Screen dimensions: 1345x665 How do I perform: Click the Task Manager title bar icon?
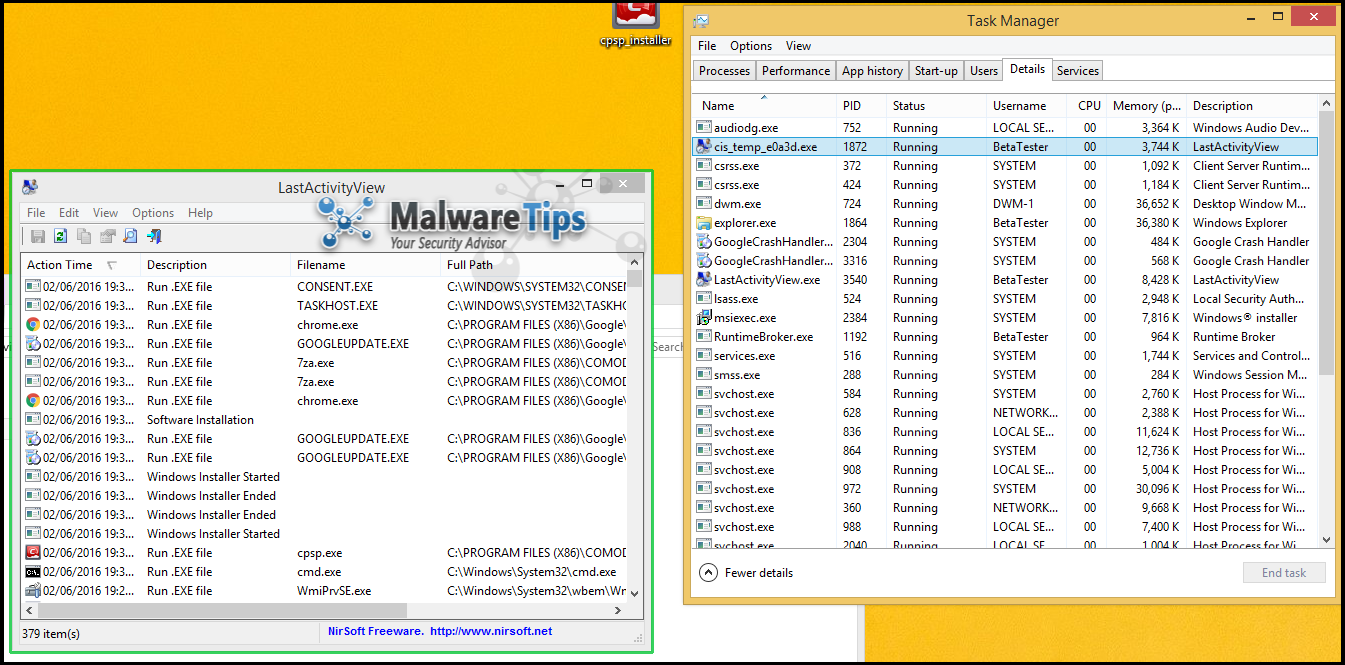(x=701, y=21)
